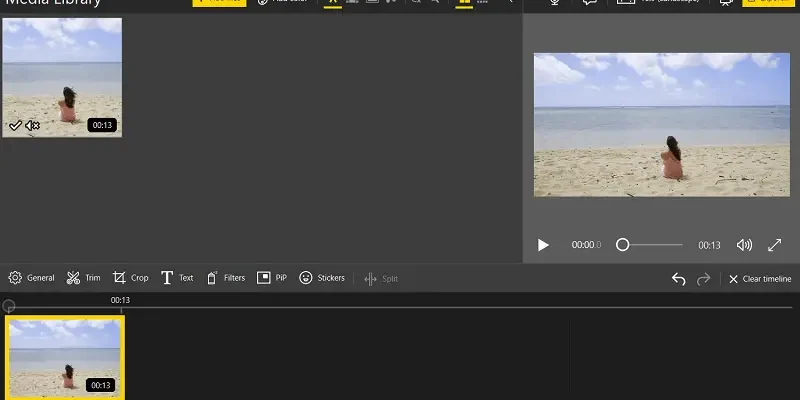Toggle the preview volume speaker icon
Viewport: 800px width, 400px height.
[x=744, y=245]
